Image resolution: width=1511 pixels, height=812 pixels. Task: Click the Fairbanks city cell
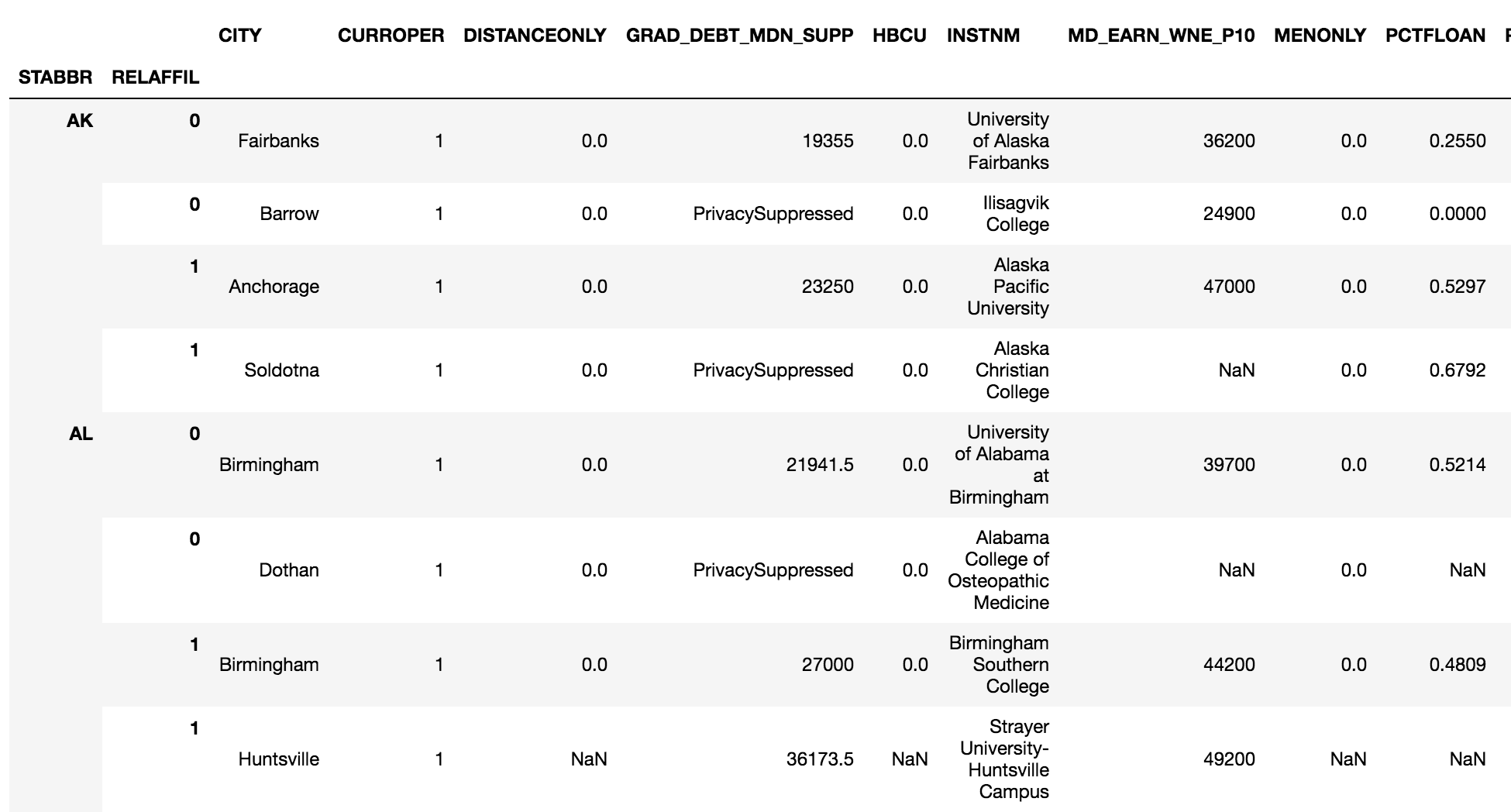pos(278,141)
